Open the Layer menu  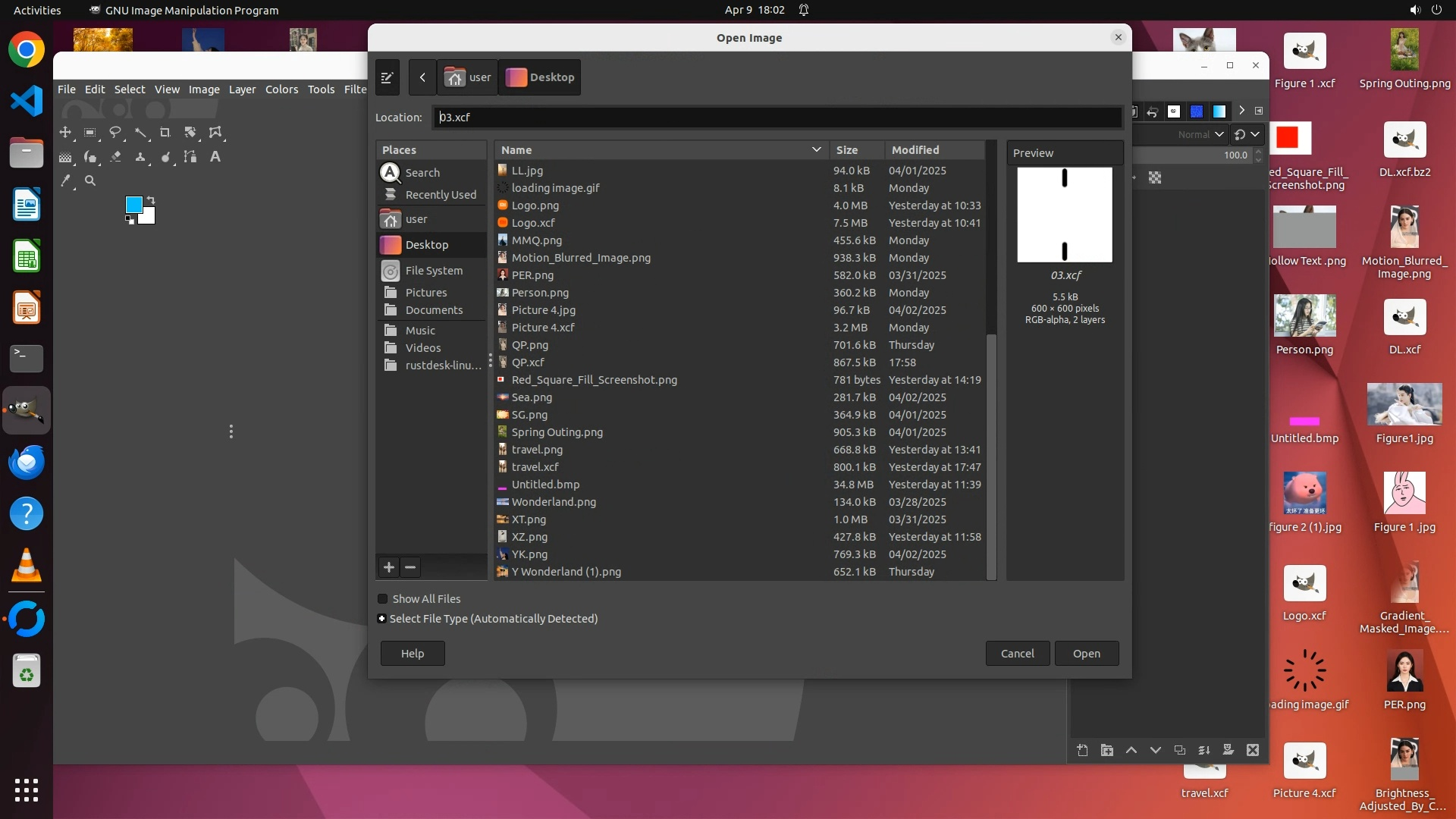[242, 89]
